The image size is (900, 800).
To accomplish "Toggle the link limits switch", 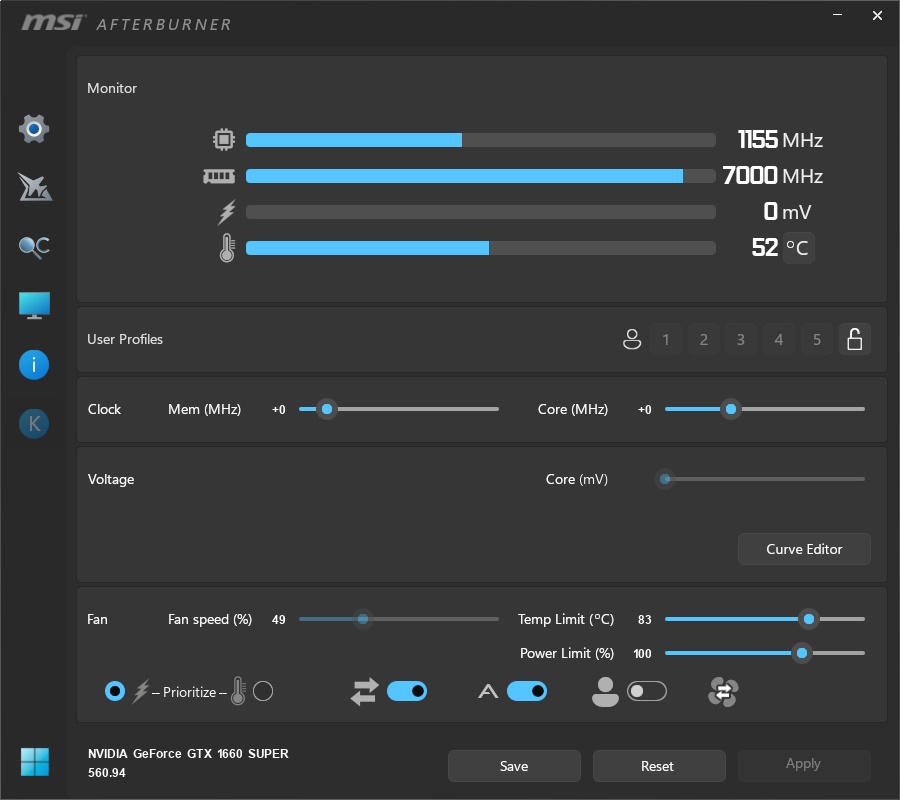I will 407,692.
